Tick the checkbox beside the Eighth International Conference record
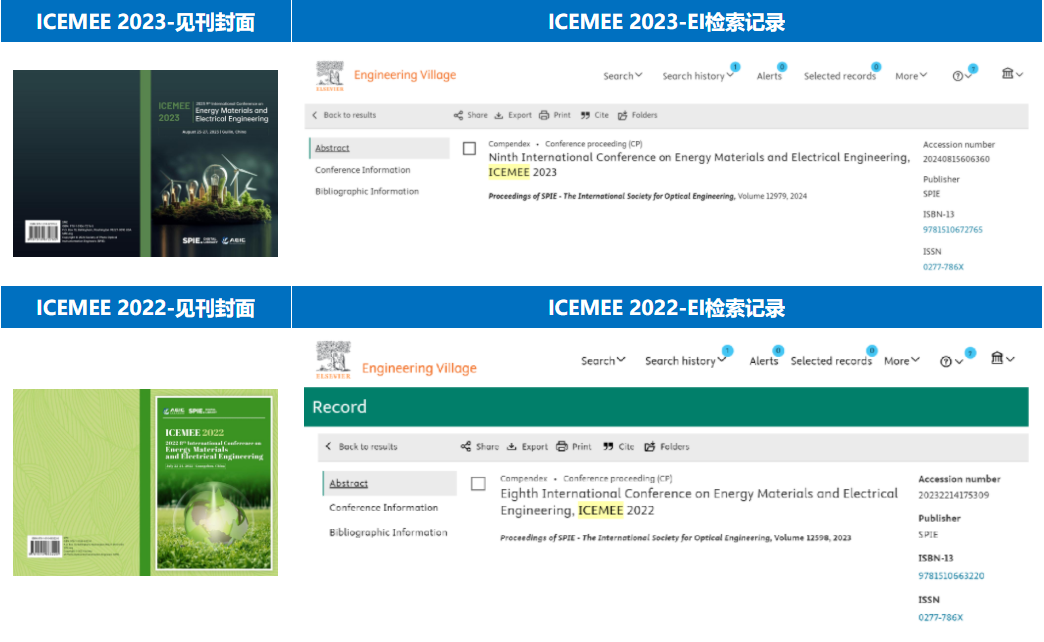Screen dimensions: 1044x642 (478, 483)
